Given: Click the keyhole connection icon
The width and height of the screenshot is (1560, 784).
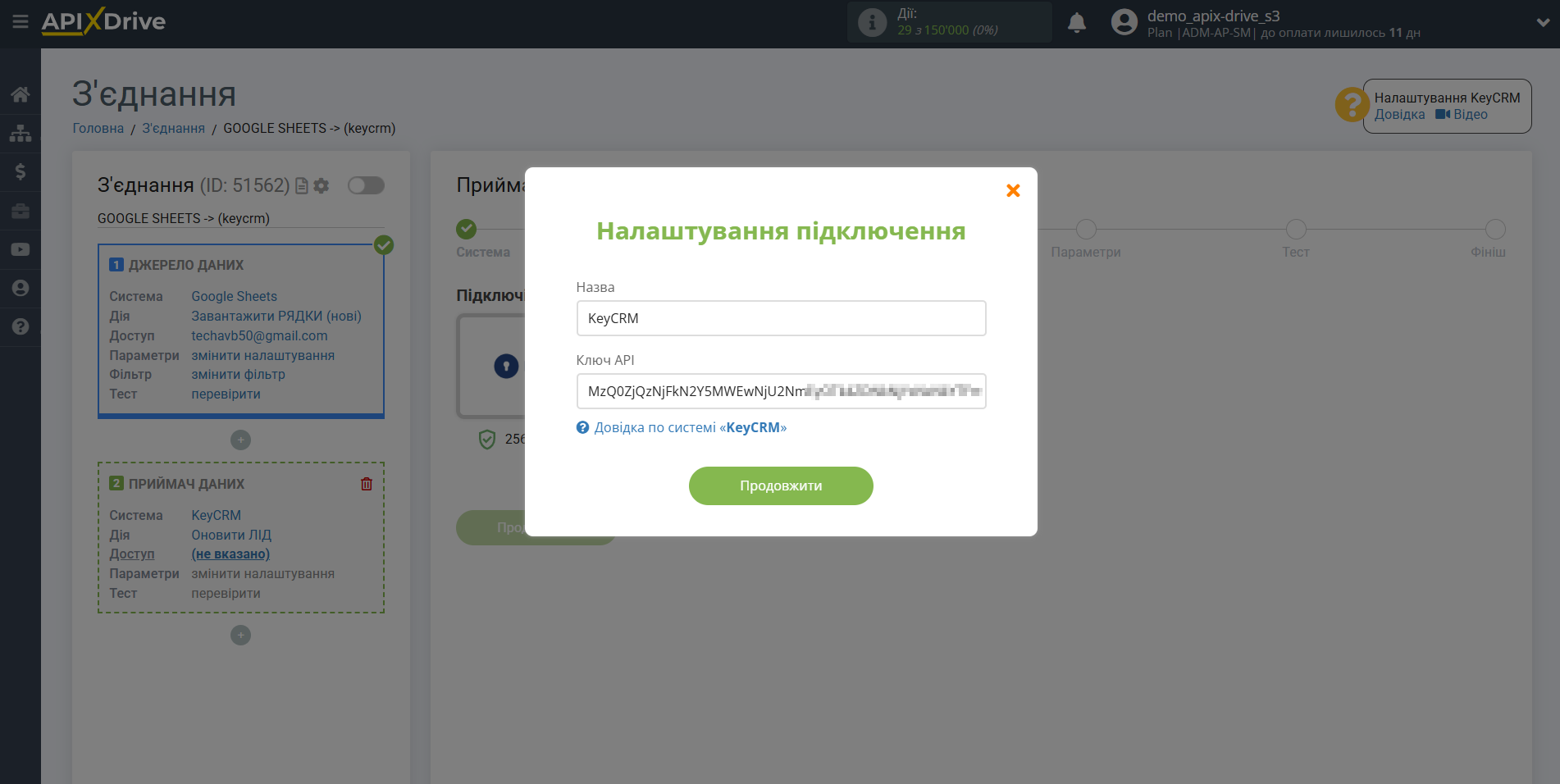Looking at the screenshot, I should click(x=506, y=366).
